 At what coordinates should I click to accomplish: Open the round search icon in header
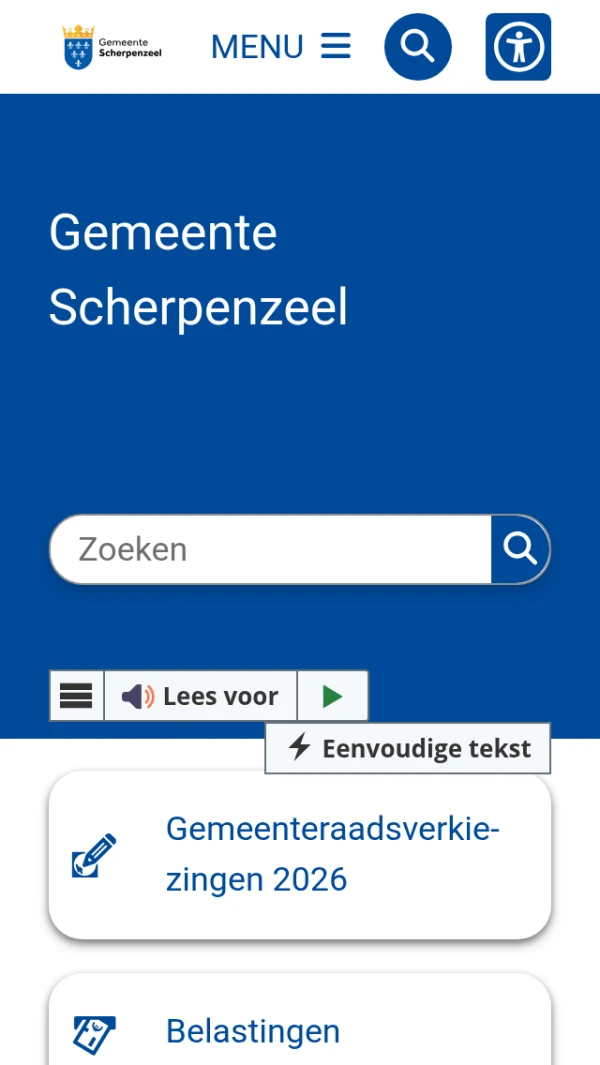[418, 47]
